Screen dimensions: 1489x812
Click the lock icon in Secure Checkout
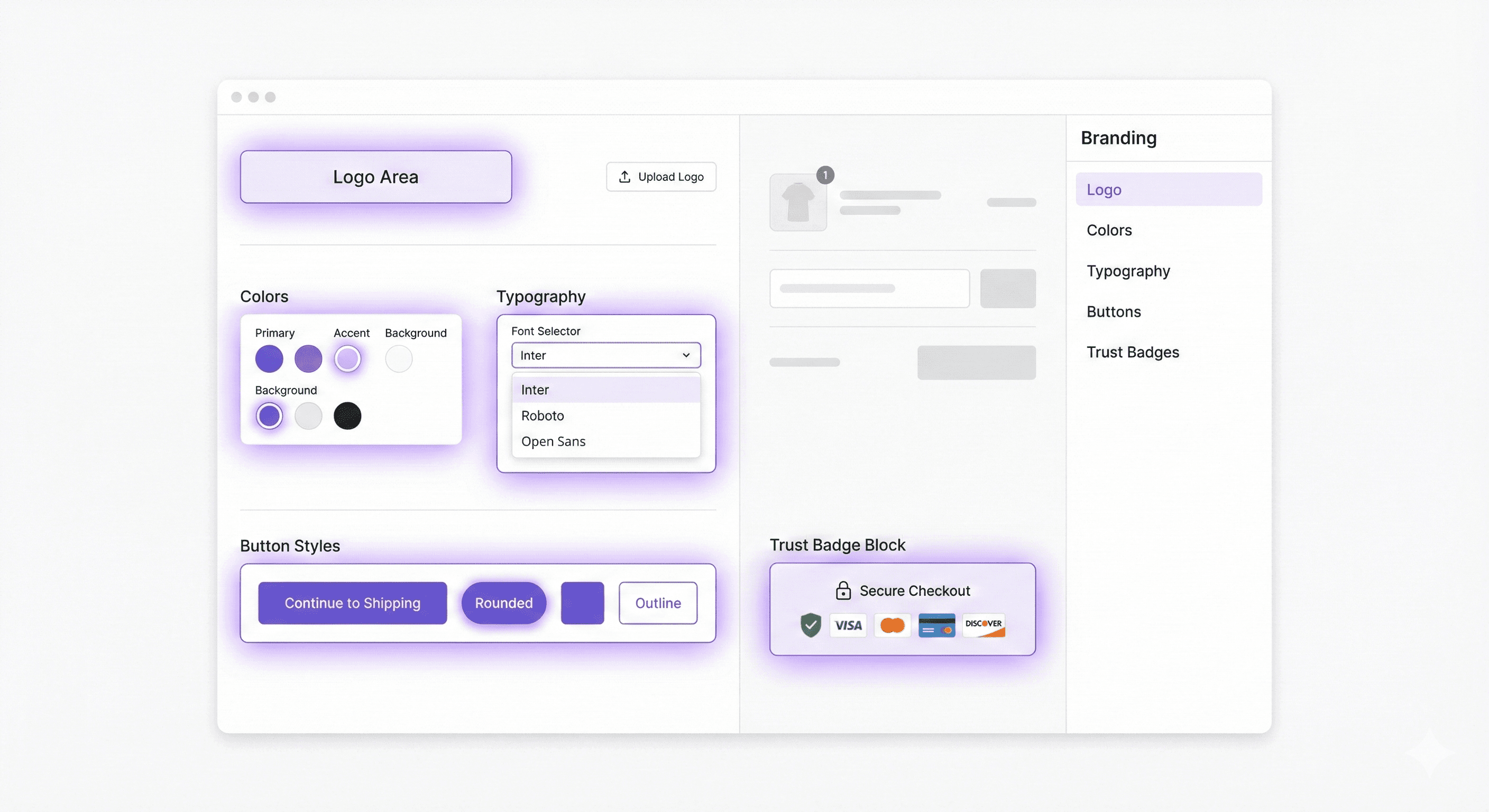tap(843, 590)
